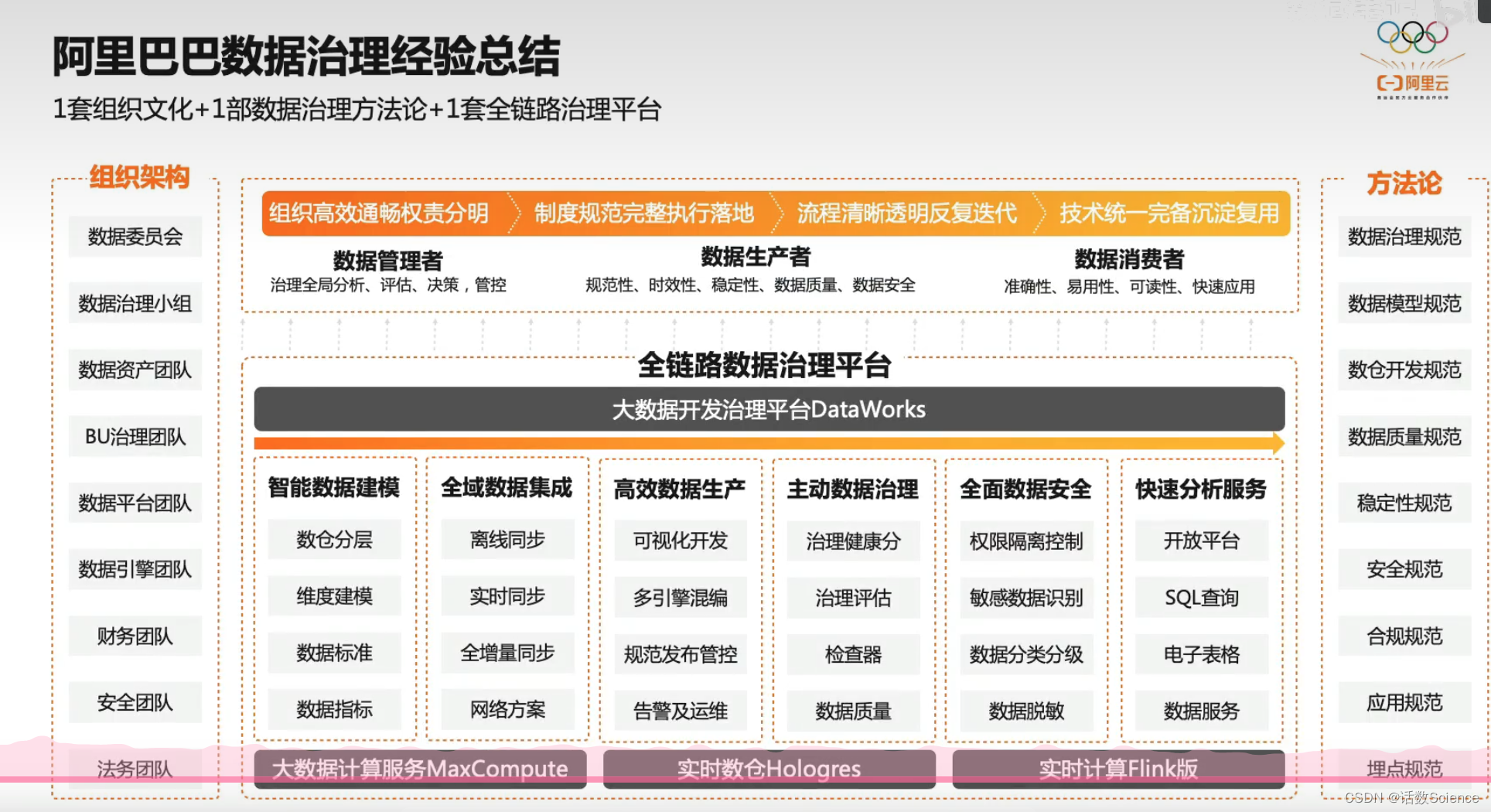Select 开放平台 item
Screen dimensions: 1491x812
(1202, 541)
